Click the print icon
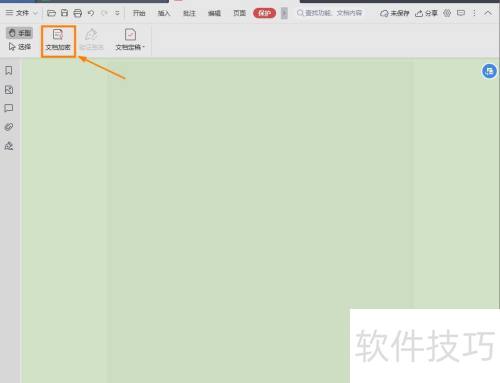 (77, 13)
